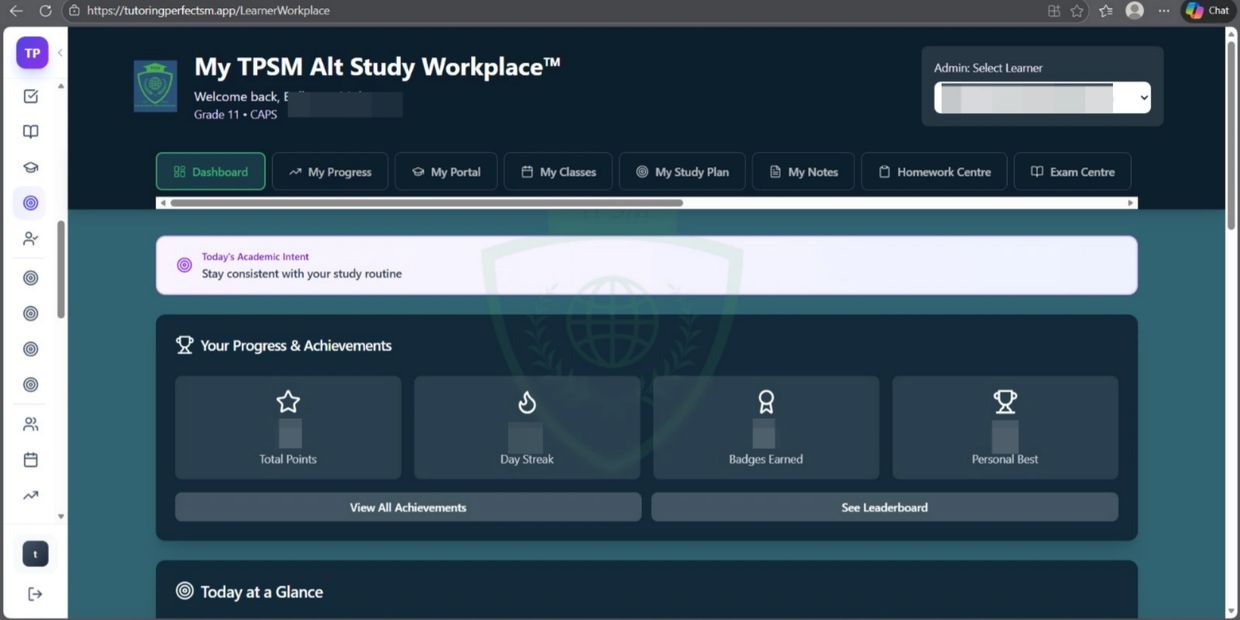Screen dimensions: 1240x620
Task: Select the graduation cap sidebar icon
Action: (31, 168)
